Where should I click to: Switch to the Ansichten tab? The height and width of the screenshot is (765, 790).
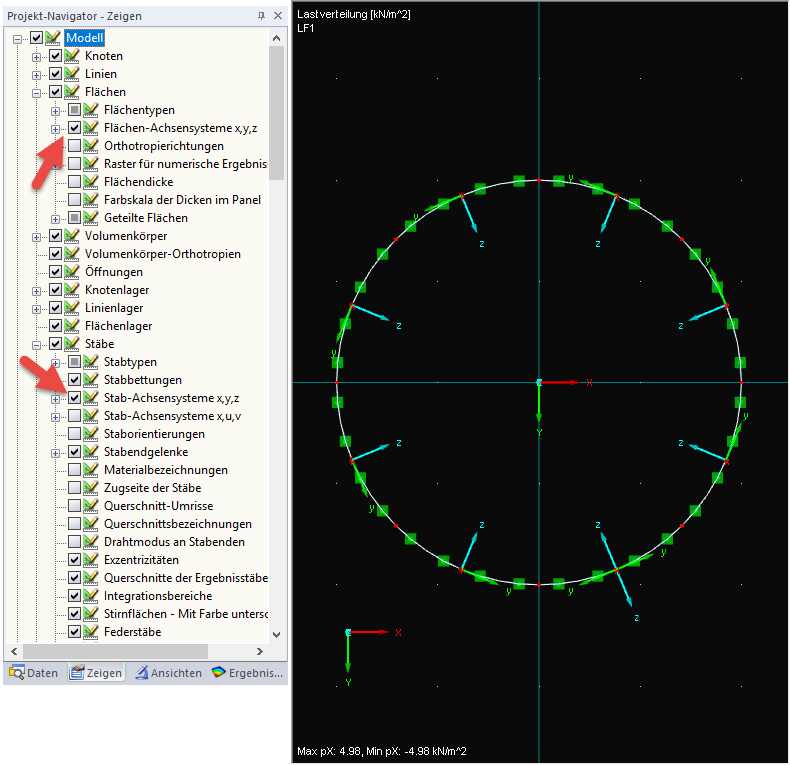(168, 672)
